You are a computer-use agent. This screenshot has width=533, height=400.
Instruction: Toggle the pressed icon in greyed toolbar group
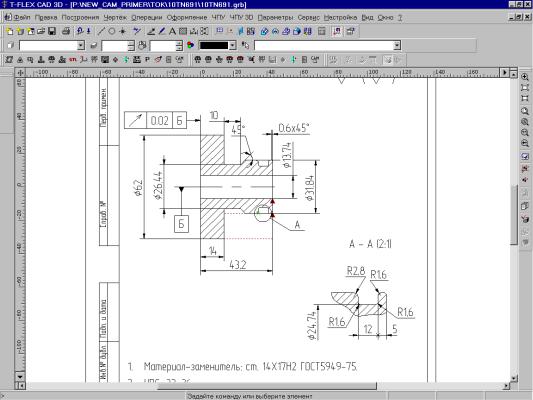387,60
